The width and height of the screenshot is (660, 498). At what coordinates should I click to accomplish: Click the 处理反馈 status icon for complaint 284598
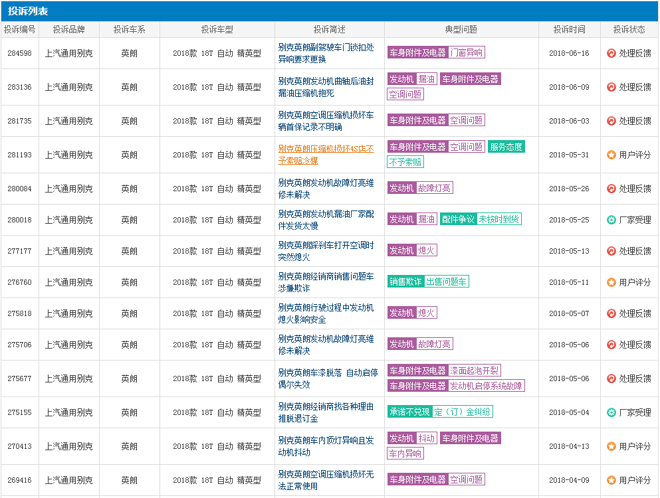(611, 53)
